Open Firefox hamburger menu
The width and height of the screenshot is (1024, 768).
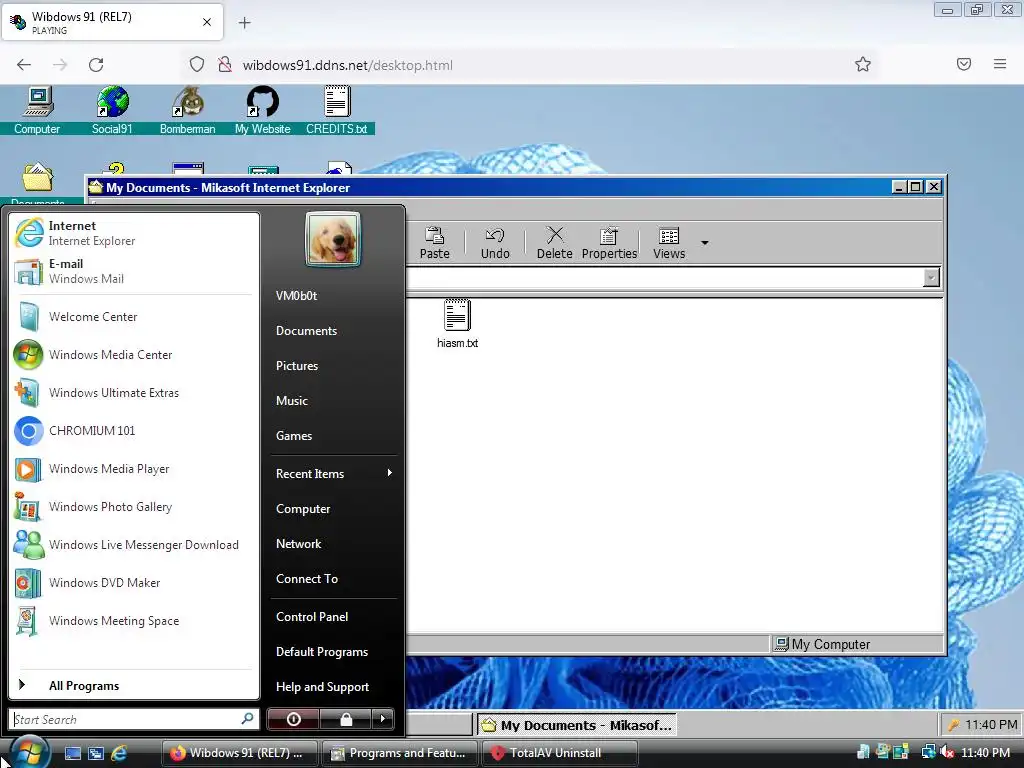[999, 64]
